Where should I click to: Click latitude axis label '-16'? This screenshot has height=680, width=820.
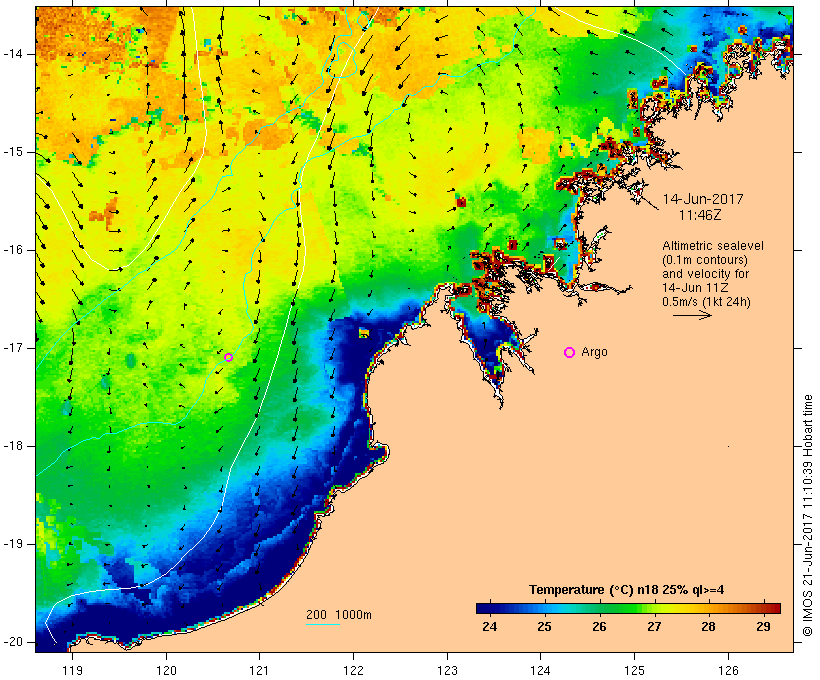pyautogui.click(x=12, y=250)
